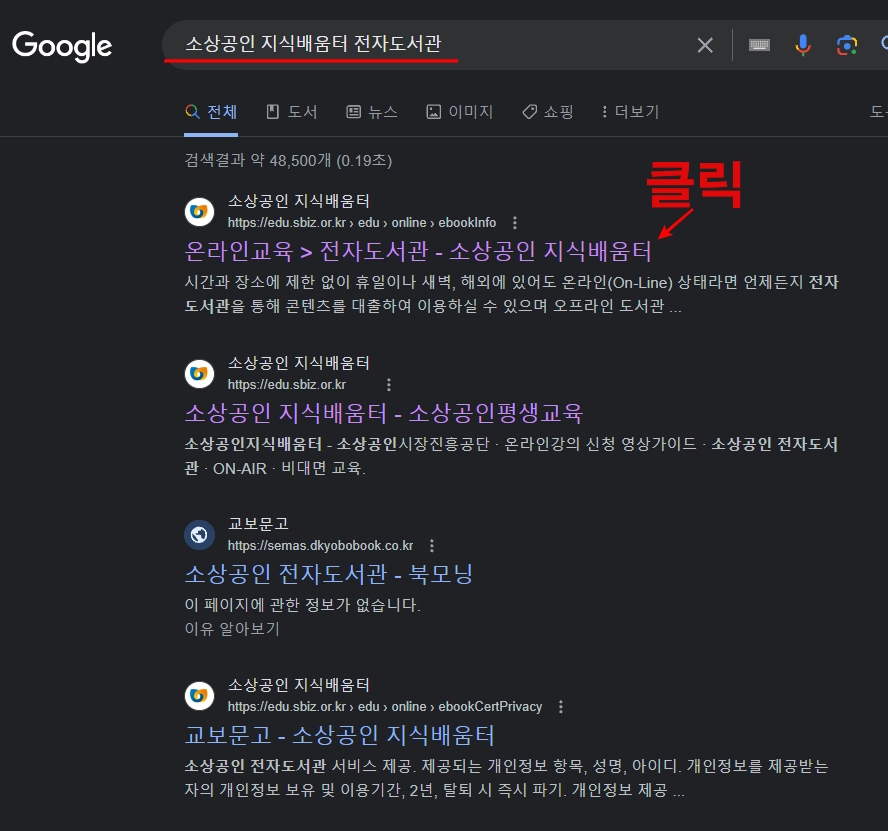Click the magnifying glass on the 전체 tab
The image size is (888, 831).
[191, 111]
